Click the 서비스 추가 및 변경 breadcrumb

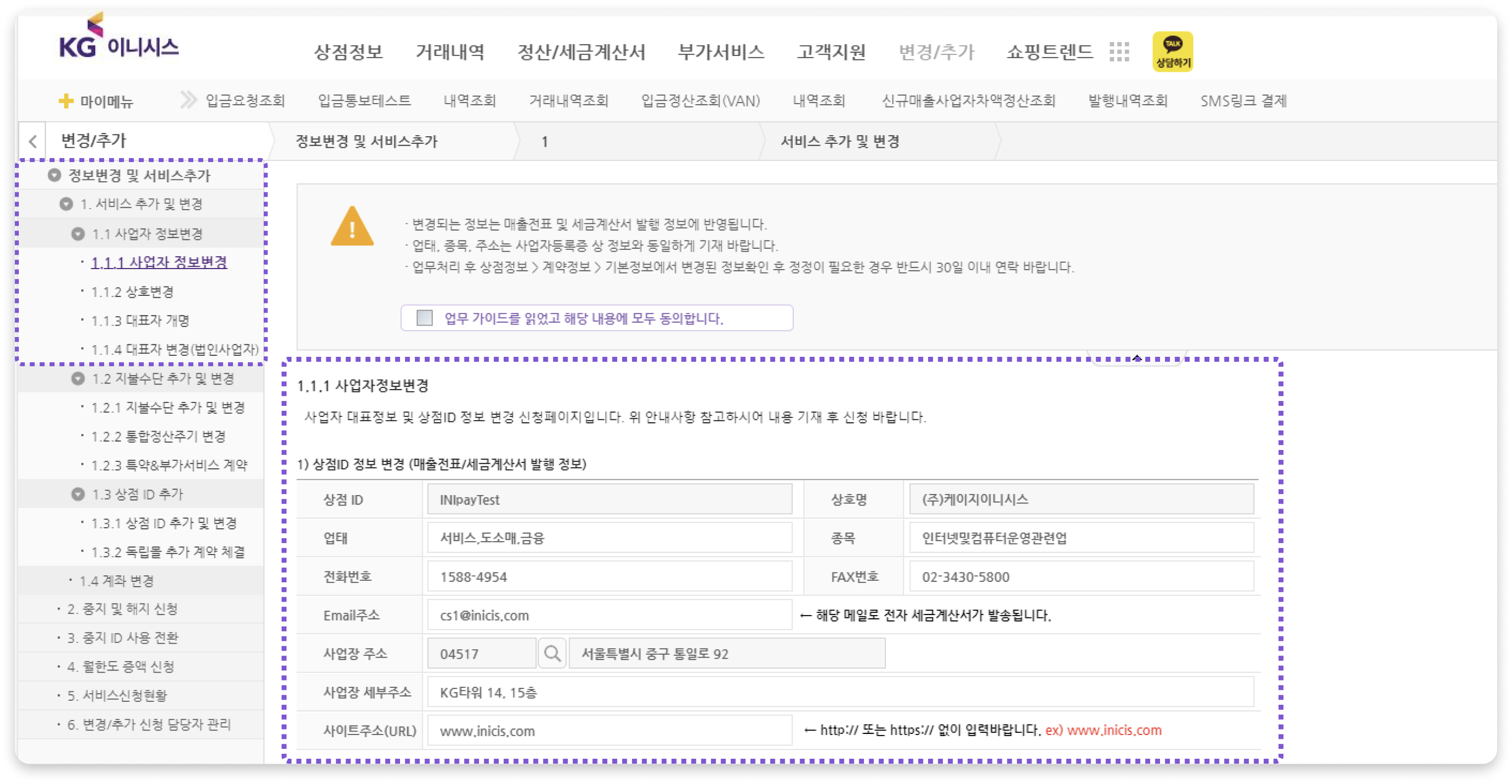click(x=840, y=141)
